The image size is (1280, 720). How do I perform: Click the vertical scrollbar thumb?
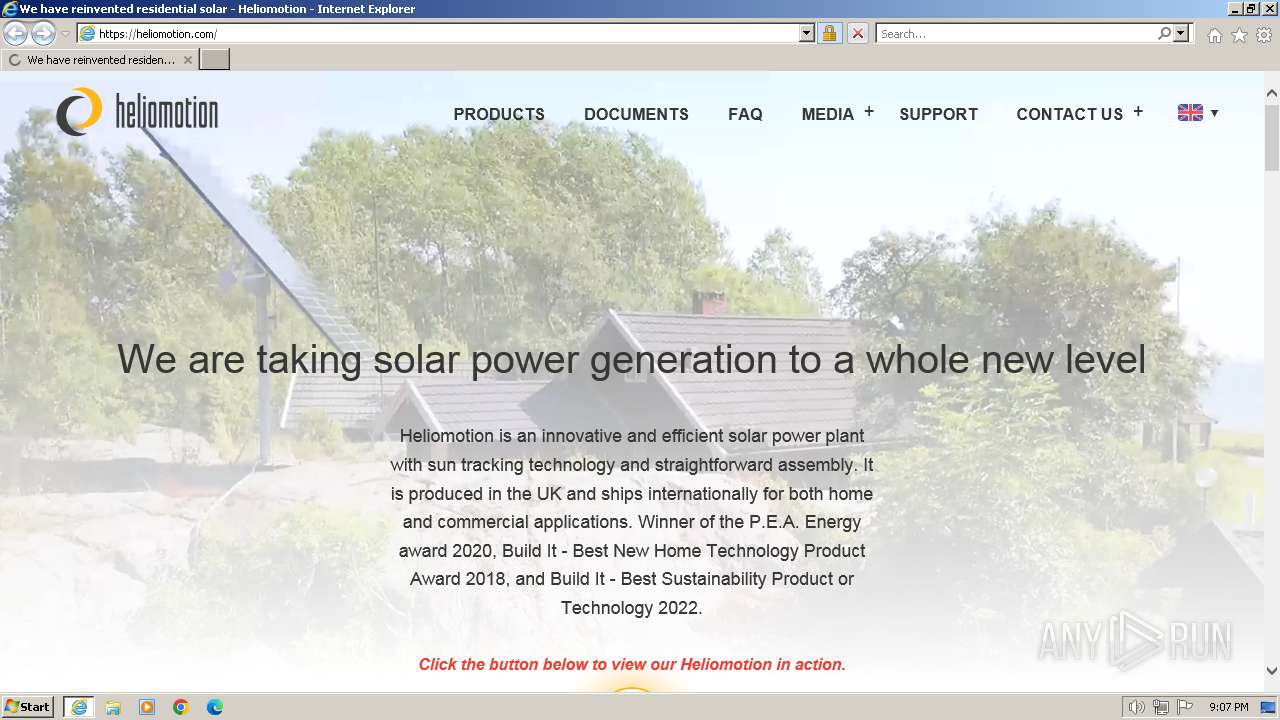tap(1272, 137)
